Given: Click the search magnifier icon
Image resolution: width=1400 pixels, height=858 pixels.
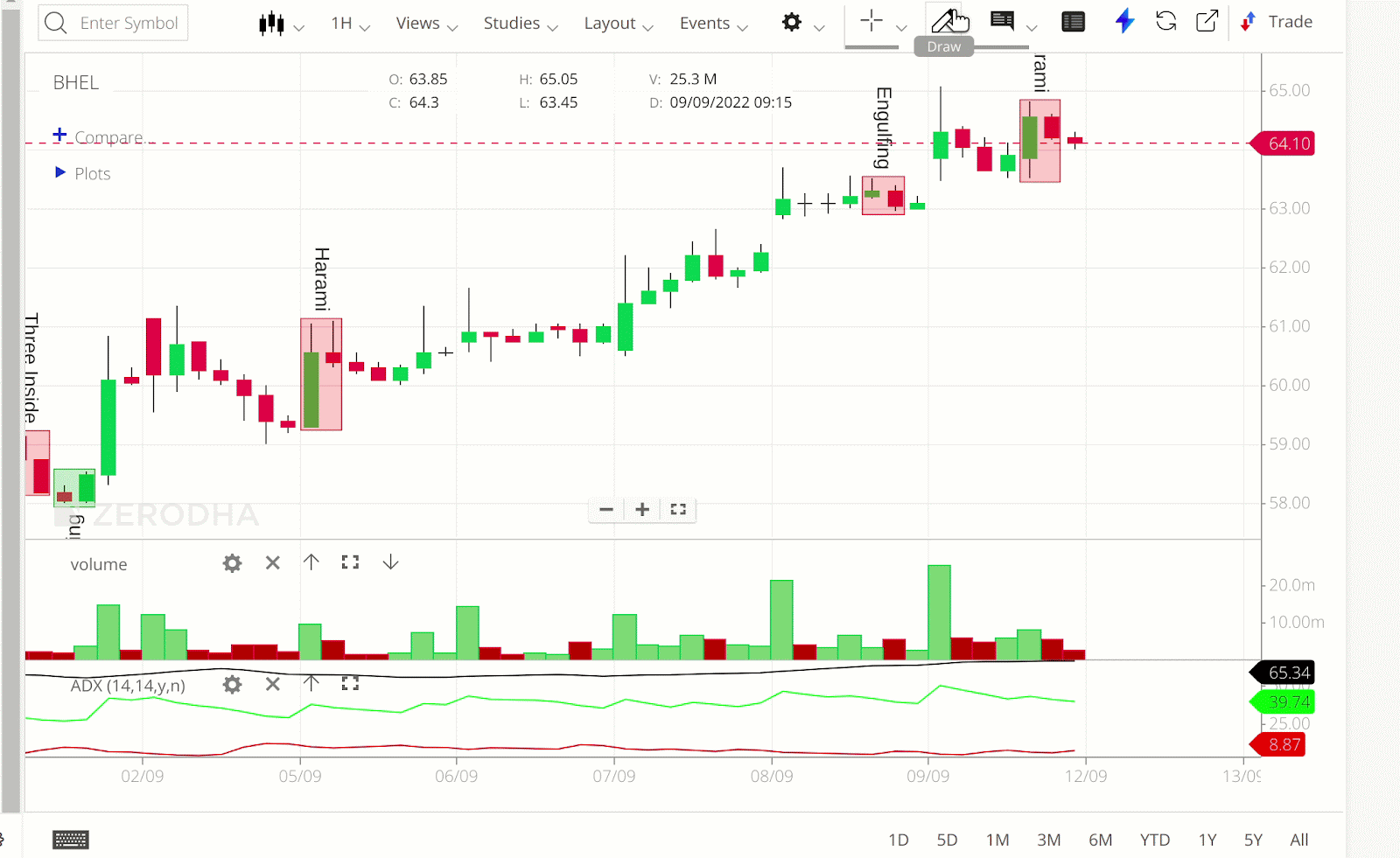Looking at the screenshot, I should point(55,23).
